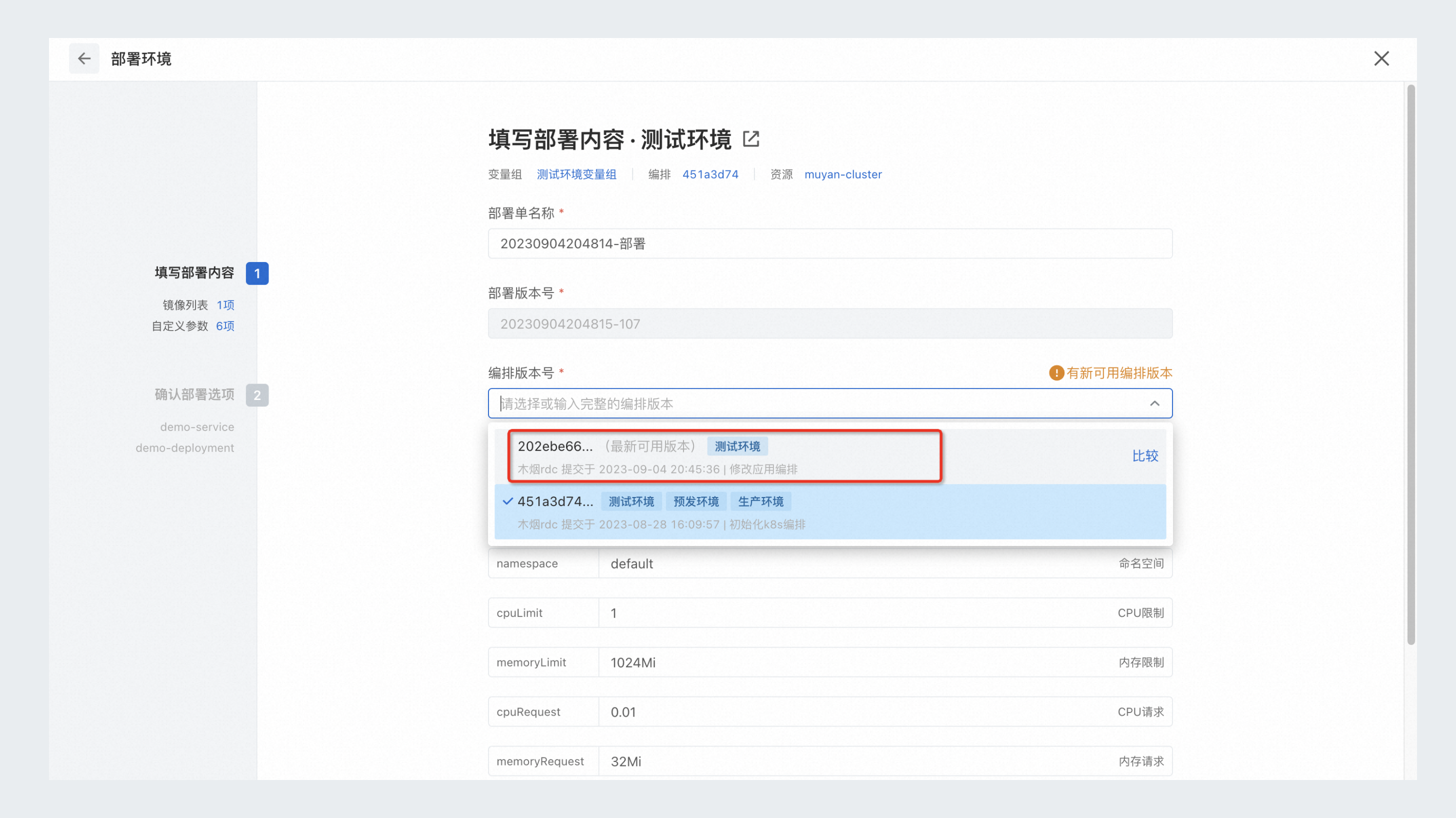Click the orange warning icon for 有新可用编排版本
The height and width of the screenshot is (818, 1456).
tap(1056, 373)
